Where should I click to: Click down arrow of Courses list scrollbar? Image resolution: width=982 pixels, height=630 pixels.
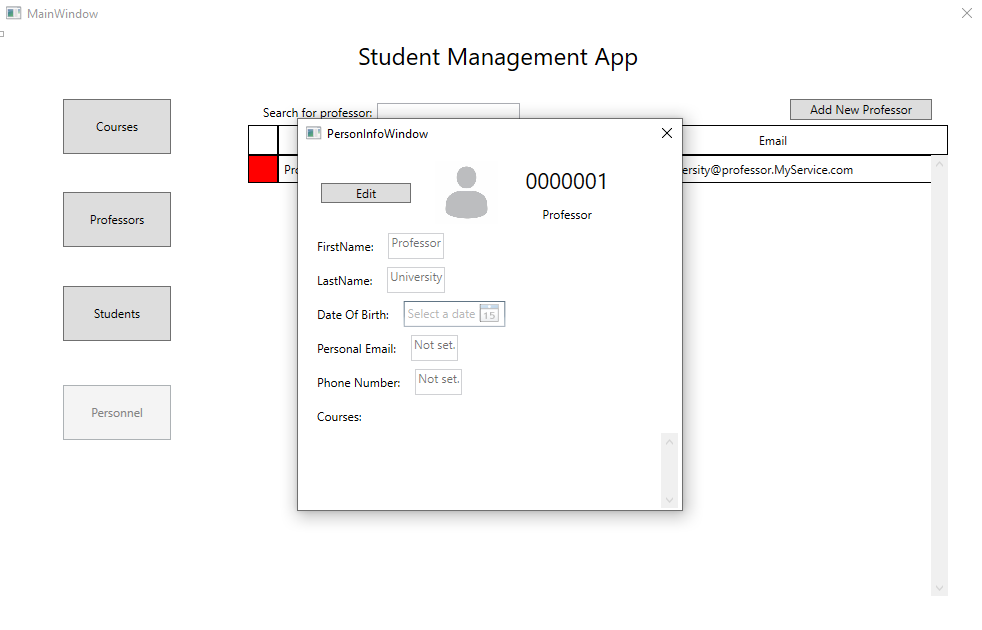pos(669,499)
